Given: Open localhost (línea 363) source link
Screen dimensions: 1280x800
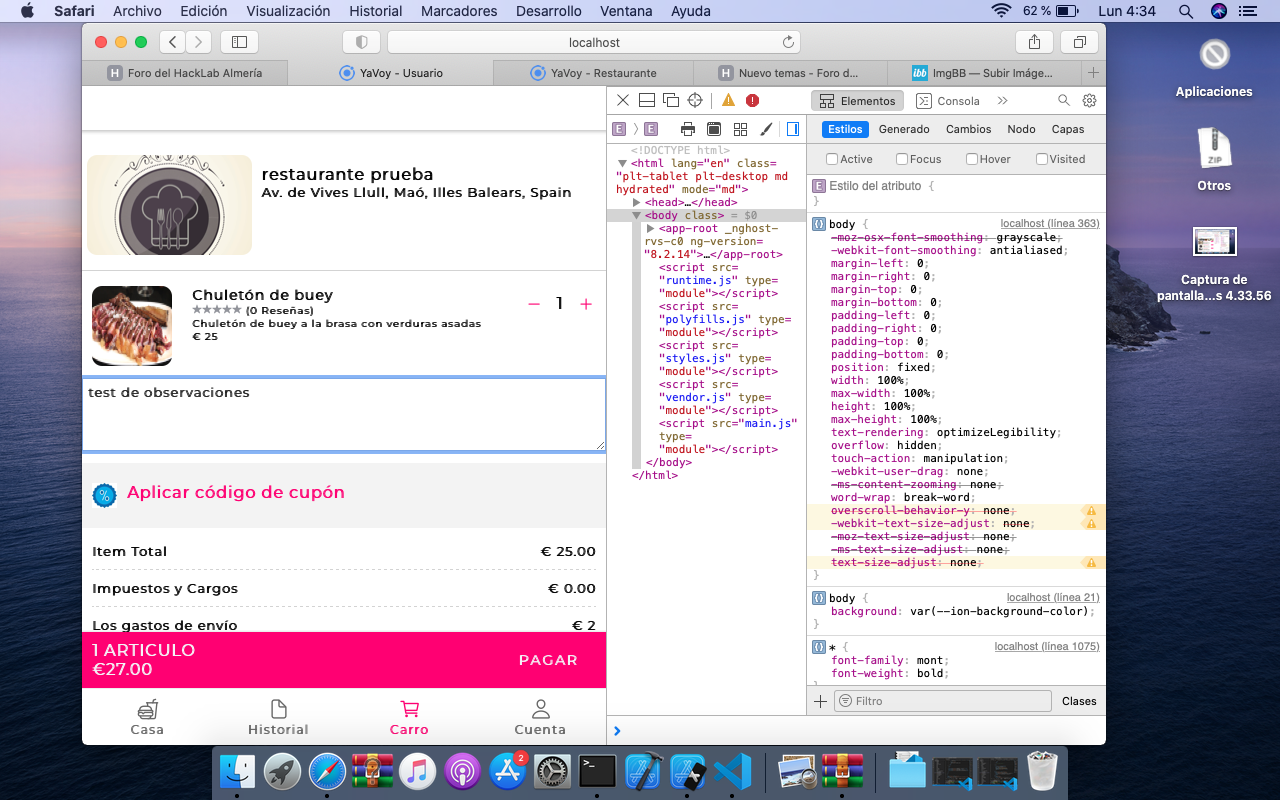Looking at the screenshot, I should pyautogui.click(x=1050, y=223).
